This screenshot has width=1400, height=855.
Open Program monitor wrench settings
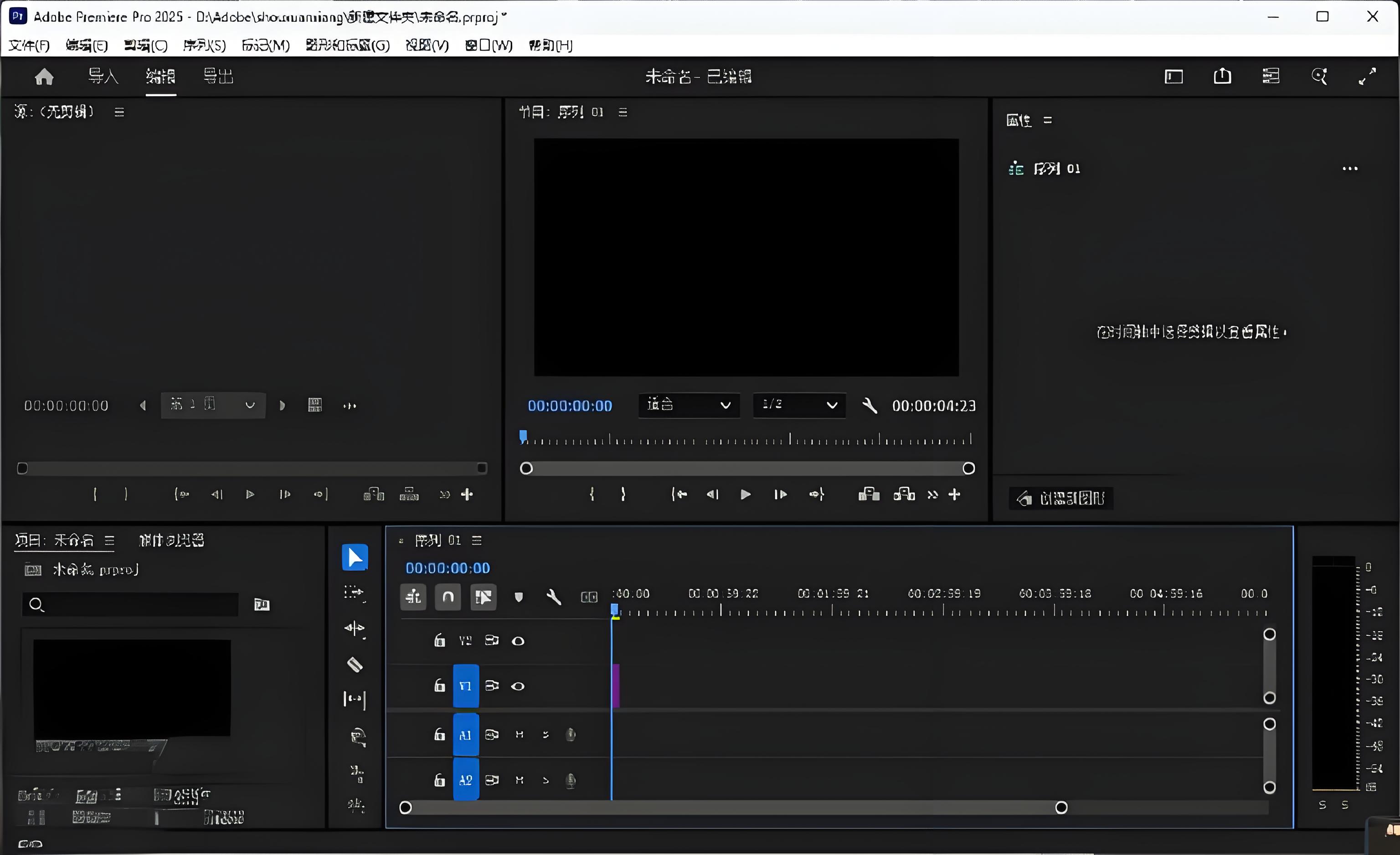(870, 406)
